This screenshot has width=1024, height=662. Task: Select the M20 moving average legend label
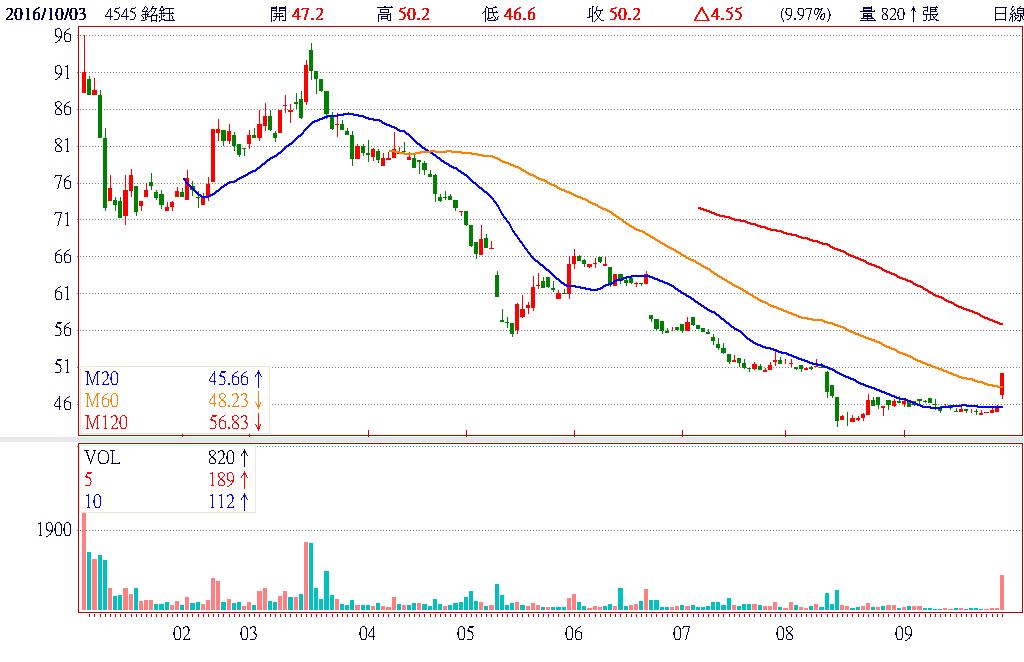pyautogui.click(x=101, y=379)
